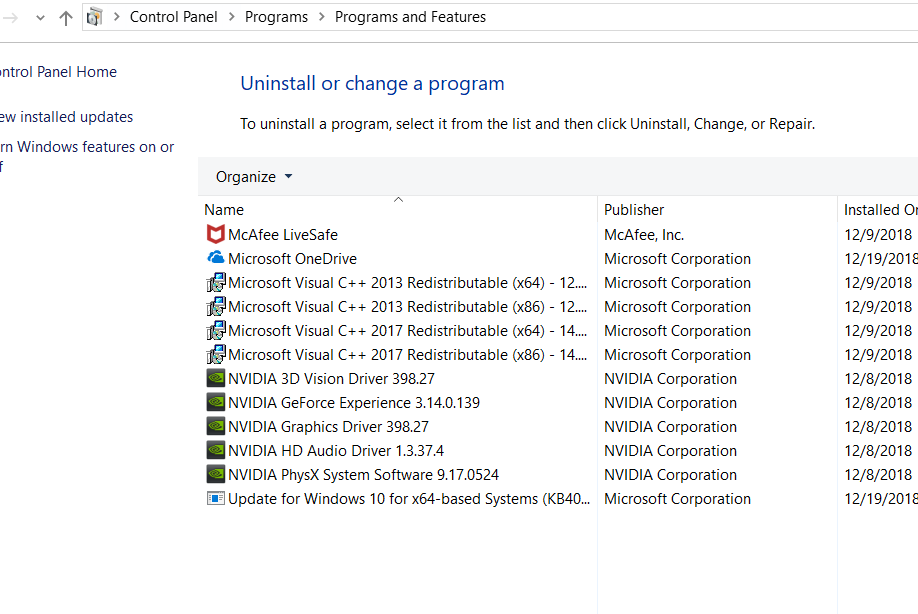Click icon for Visual C++ 2013 Redistributable (x86)
This screenshot has width=918, height=614.
pyautogui.click(x=215, y=307)
